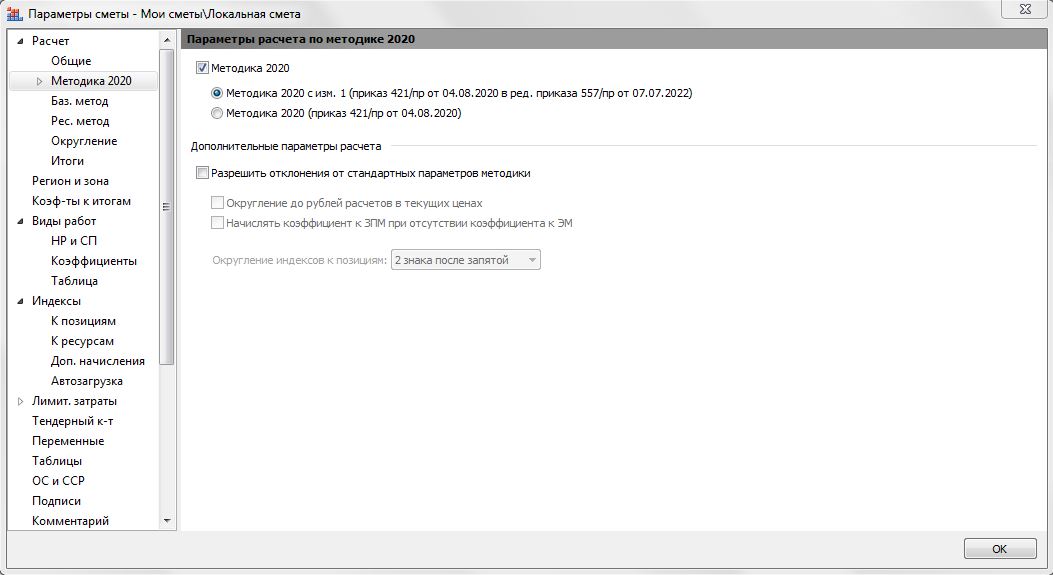The image size is (1053, 575).
Task: Select the Индексы tree item
Action: click(x=56, y=301)
